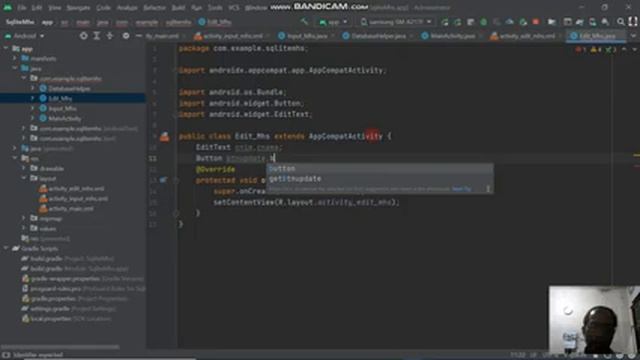This screenshot has height=360, width=640.
Task: Click the Android Studio logo icon
Action: 7,8
